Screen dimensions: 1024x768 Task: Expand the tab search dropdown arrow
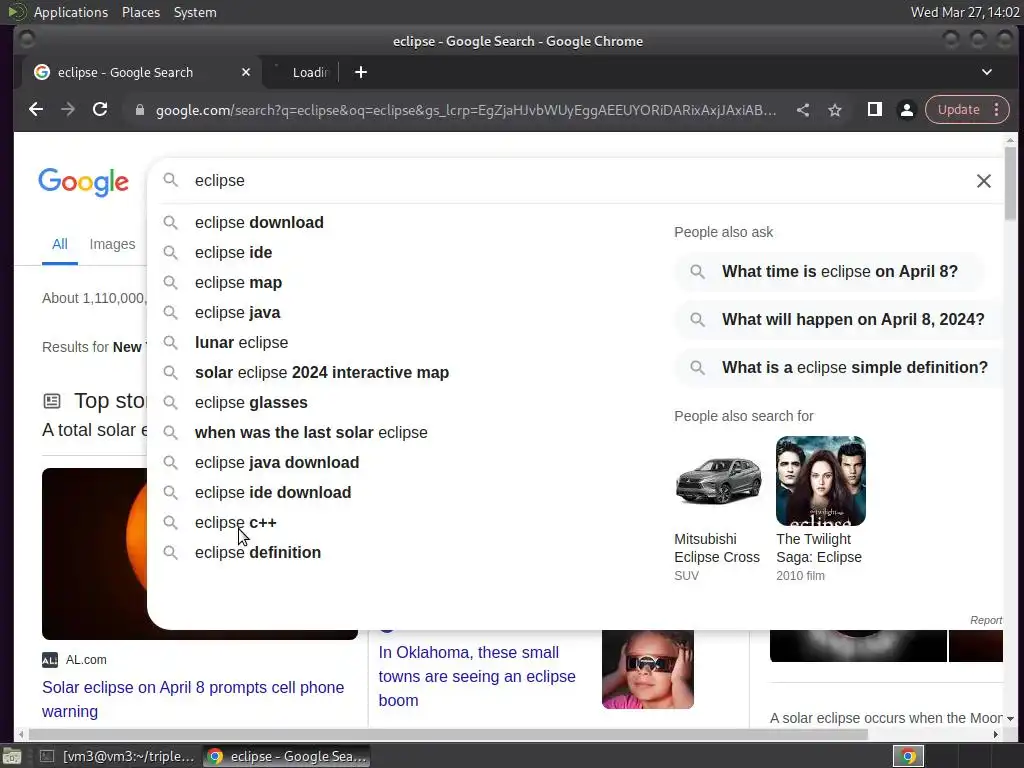click(x=987, y=72)
